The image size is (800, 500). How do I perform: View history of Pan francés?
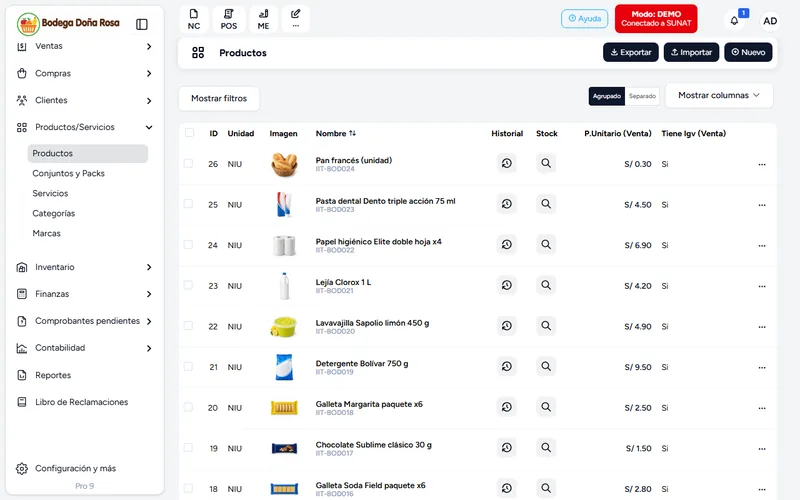[x=507, y=163]
